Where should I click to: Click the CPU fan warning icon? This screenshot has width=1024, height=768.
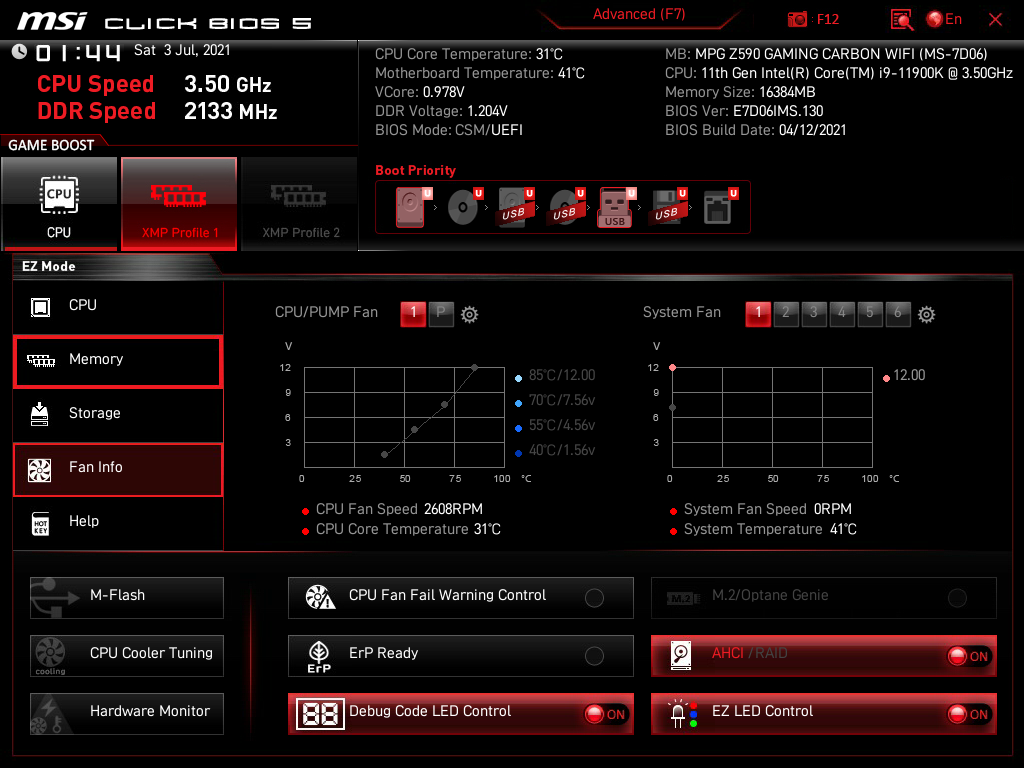(320, 597)
